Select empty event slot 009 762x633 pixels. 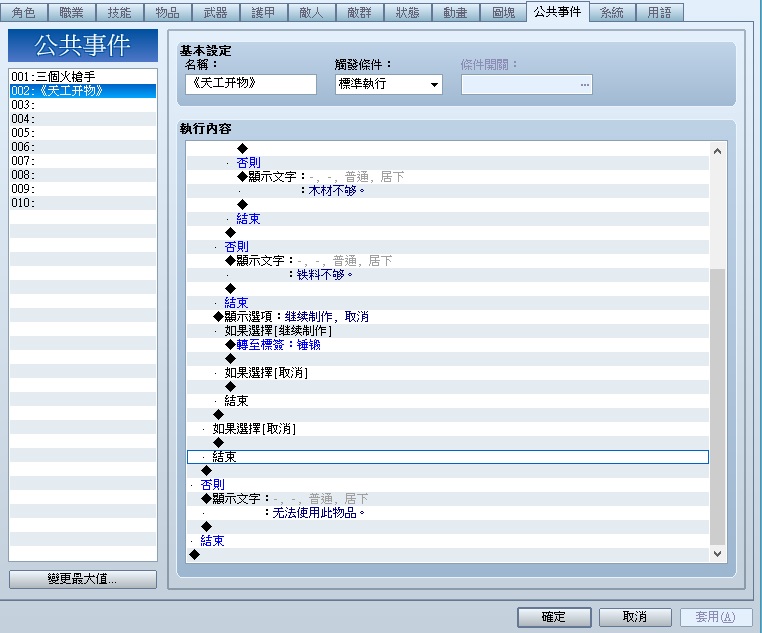(x=83, y=188)
